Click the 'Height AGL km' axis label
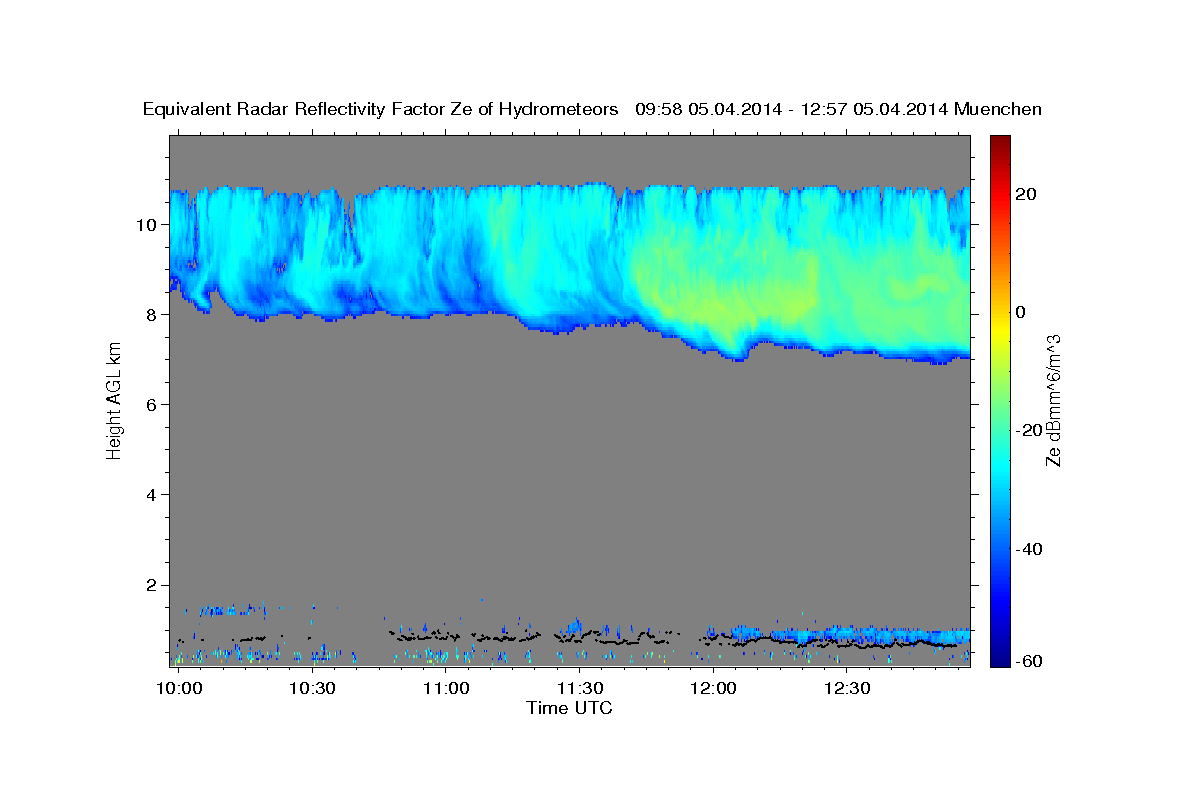1200x800 pixels. point(114,401)
